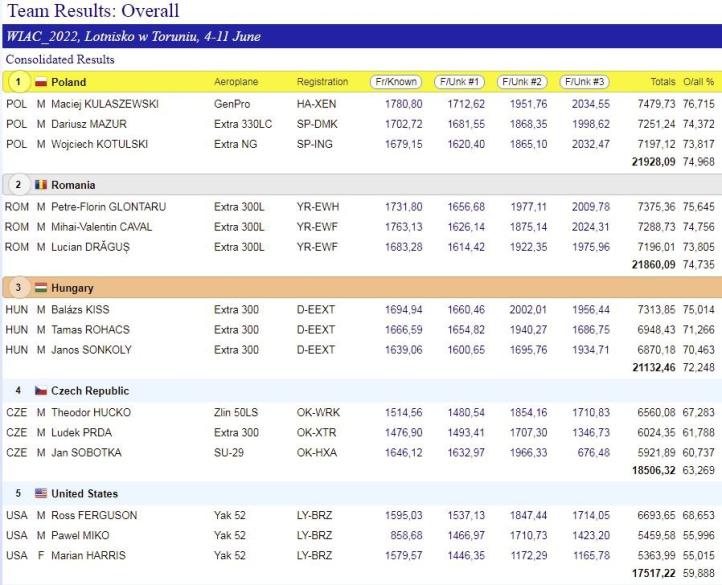Click Romania team total 21860,09

(x=653, y=265)
